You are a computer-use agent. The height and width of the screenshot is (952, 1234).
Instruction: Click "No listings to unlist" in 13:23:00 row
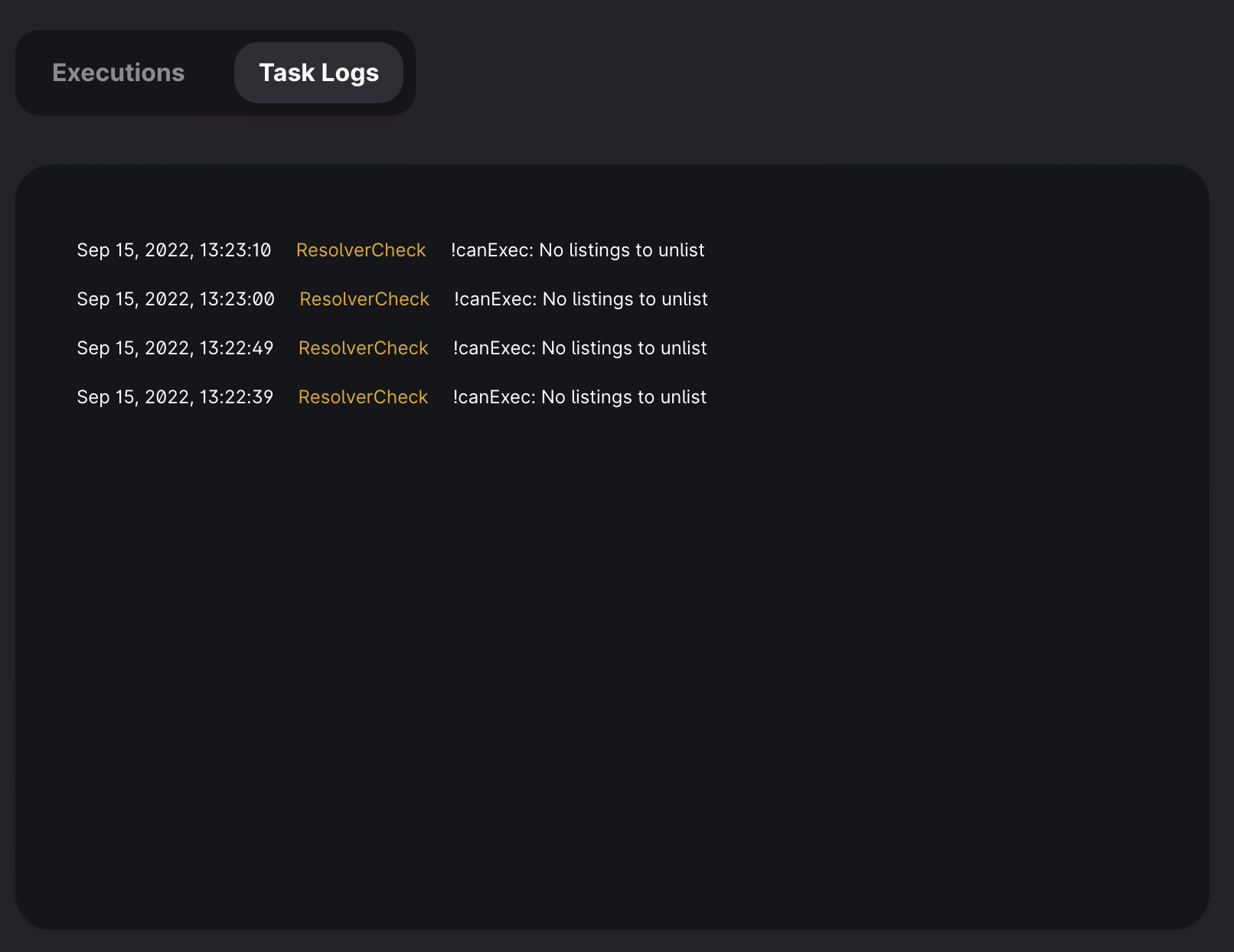[x=625, y=299]
